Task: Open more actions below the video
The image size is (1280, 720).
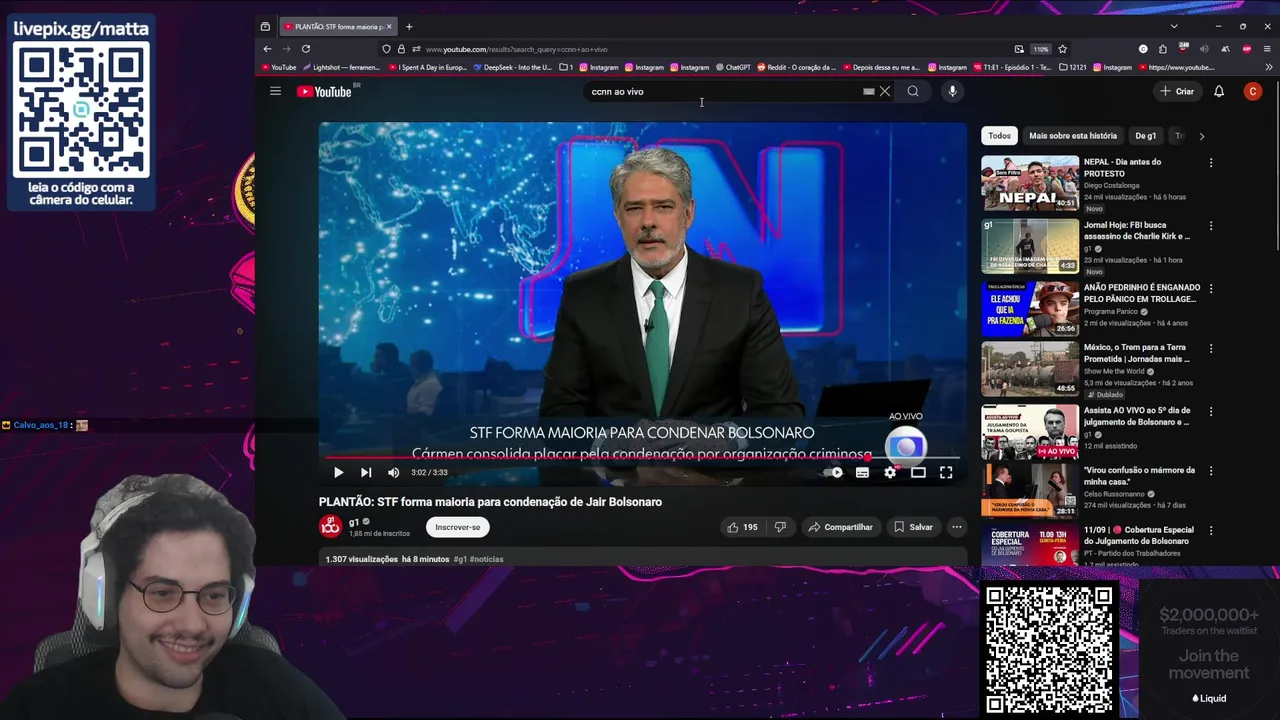Action: click(x=957, y=527)
